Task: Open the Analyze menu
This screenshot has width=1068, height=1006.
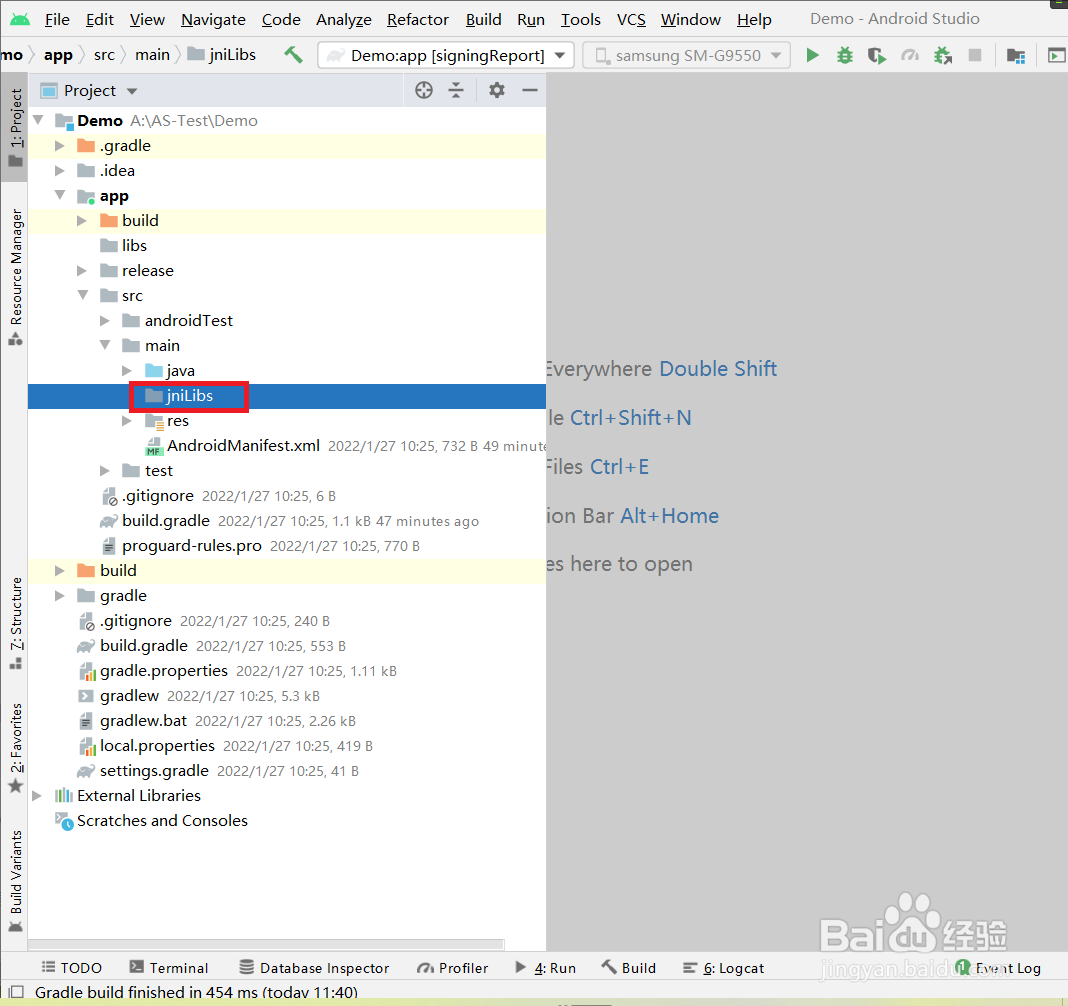Action: [344, 20]
